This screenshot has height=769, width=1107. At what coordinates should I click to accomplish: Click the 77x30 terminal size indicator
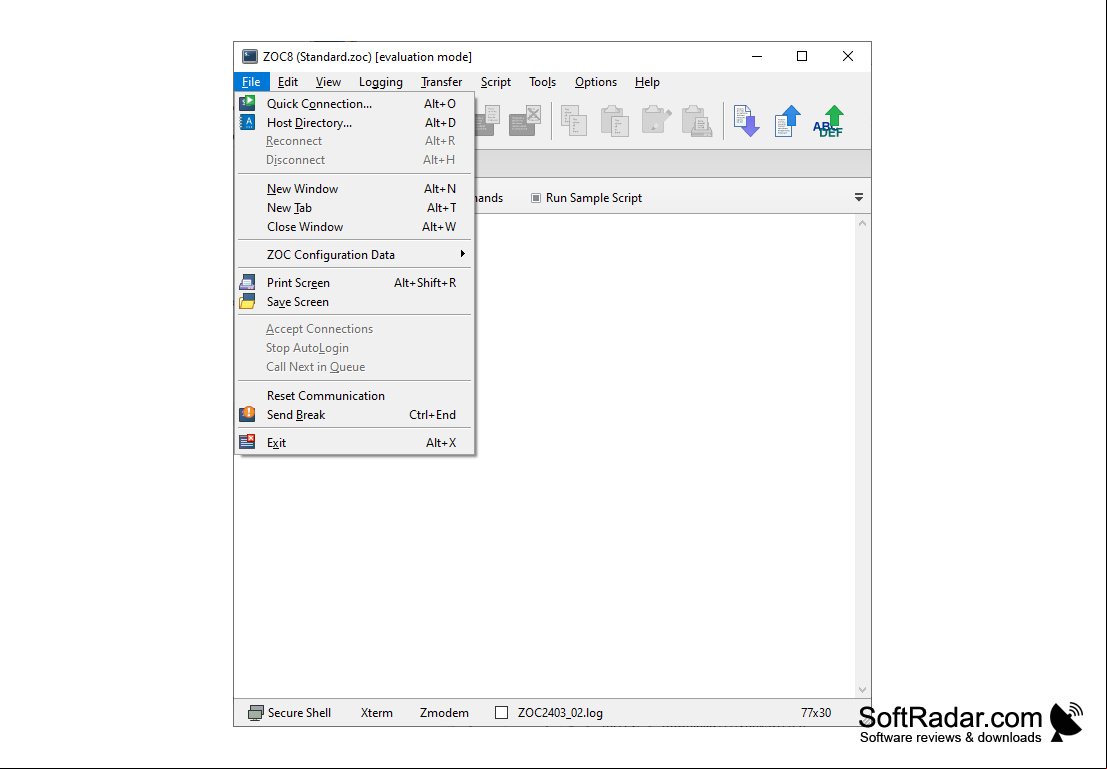click(x=815, y=713)
